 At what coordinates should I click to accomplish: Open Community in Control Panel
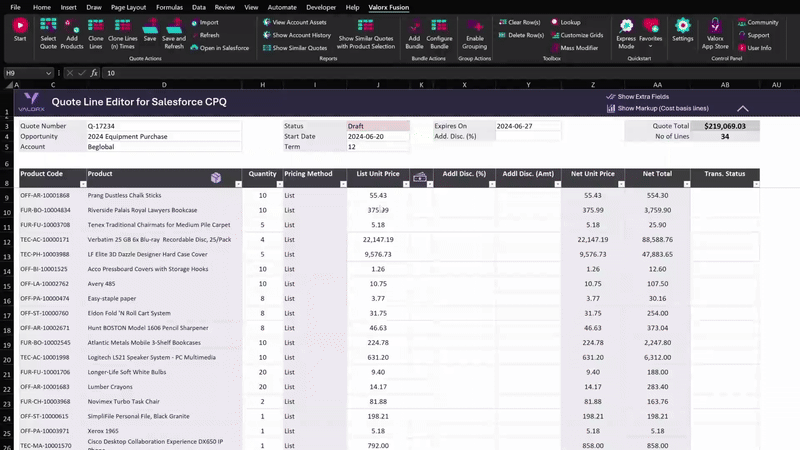tap(758, 22)
